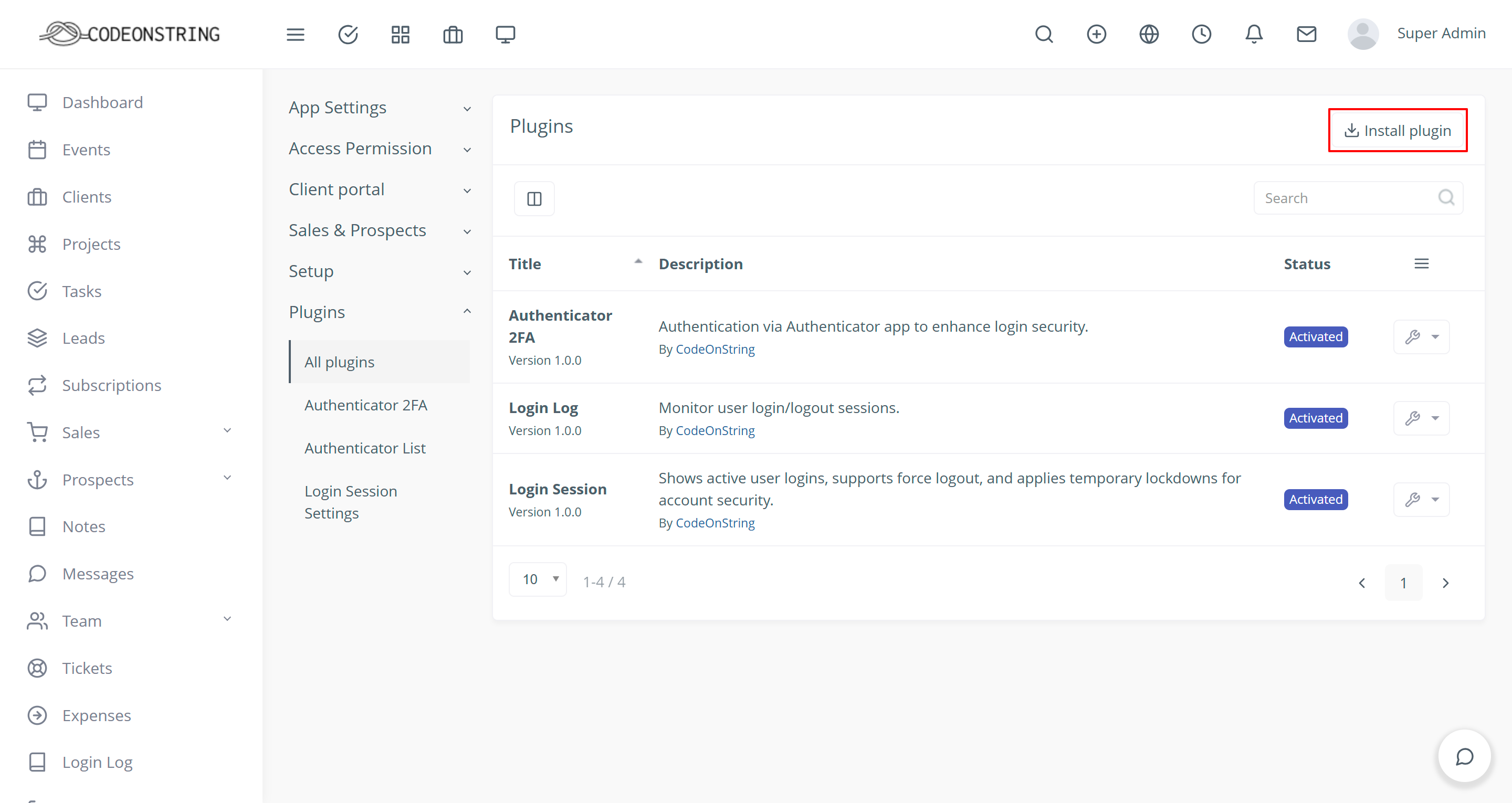This screenshot has width=1512, height=803.
Task: Sort plugins by Title column
Action: click(525, 264)
